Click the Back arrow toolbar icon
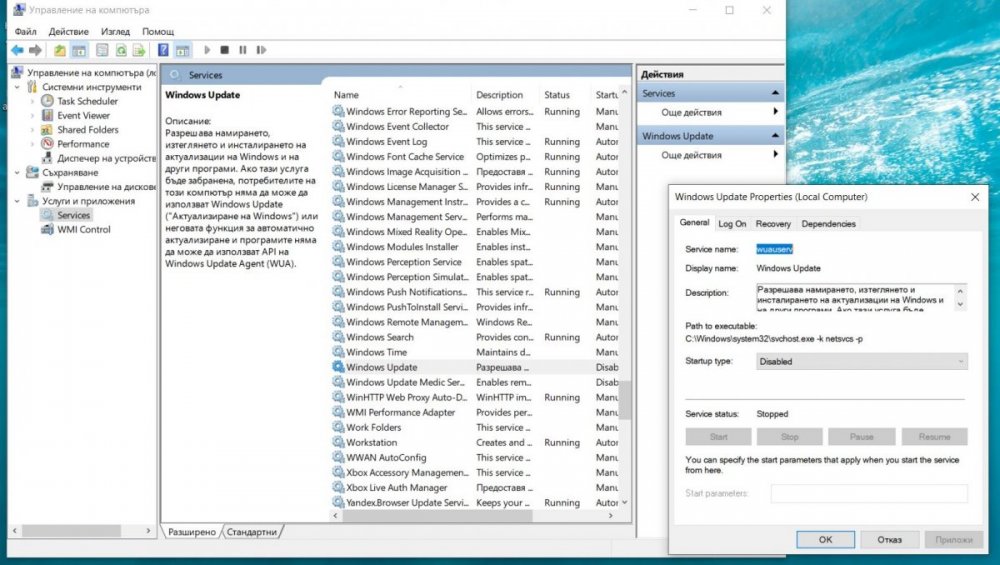1000x565 pixels. pos(17,50)
